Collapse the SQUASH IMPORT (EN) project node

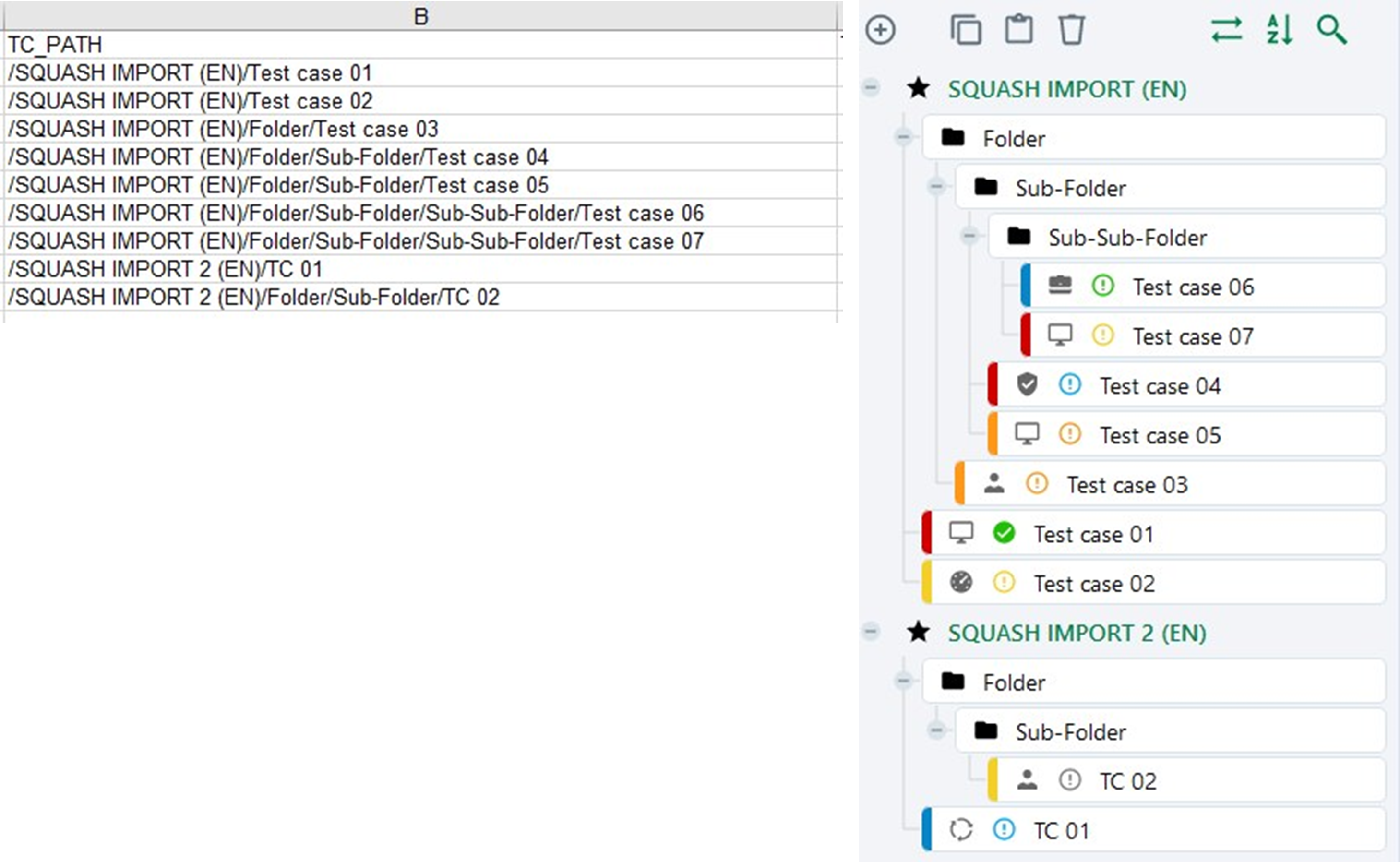[x=871, y=88]
